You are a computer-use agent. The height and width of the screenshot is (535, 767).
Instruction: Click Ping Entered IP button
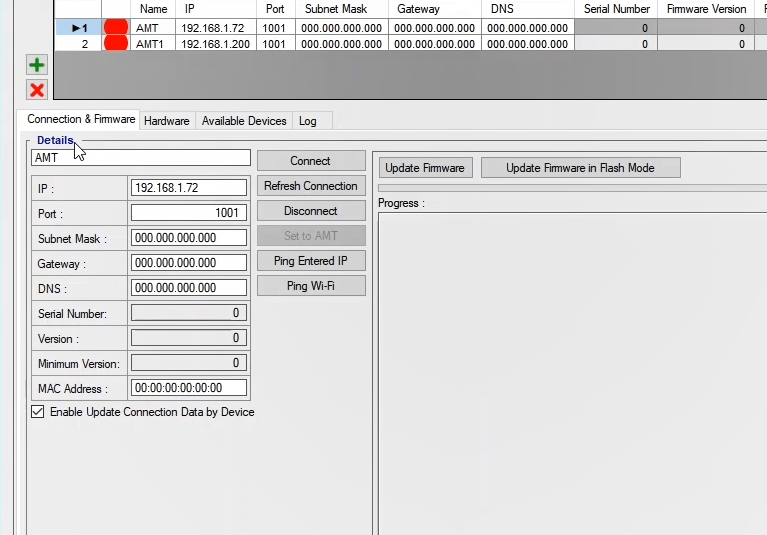pos(311,261)
